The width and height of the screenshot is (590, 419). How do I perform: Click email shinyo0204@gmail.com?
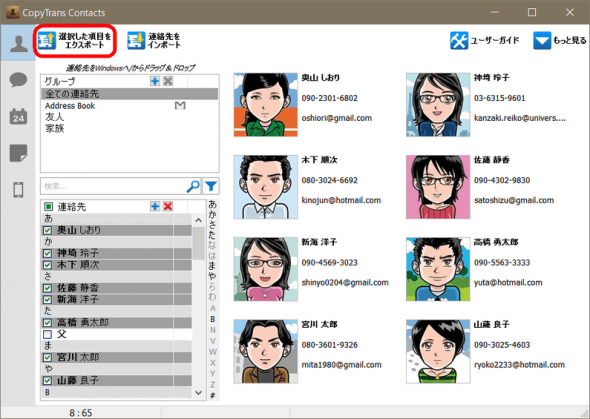click(345, 282)
